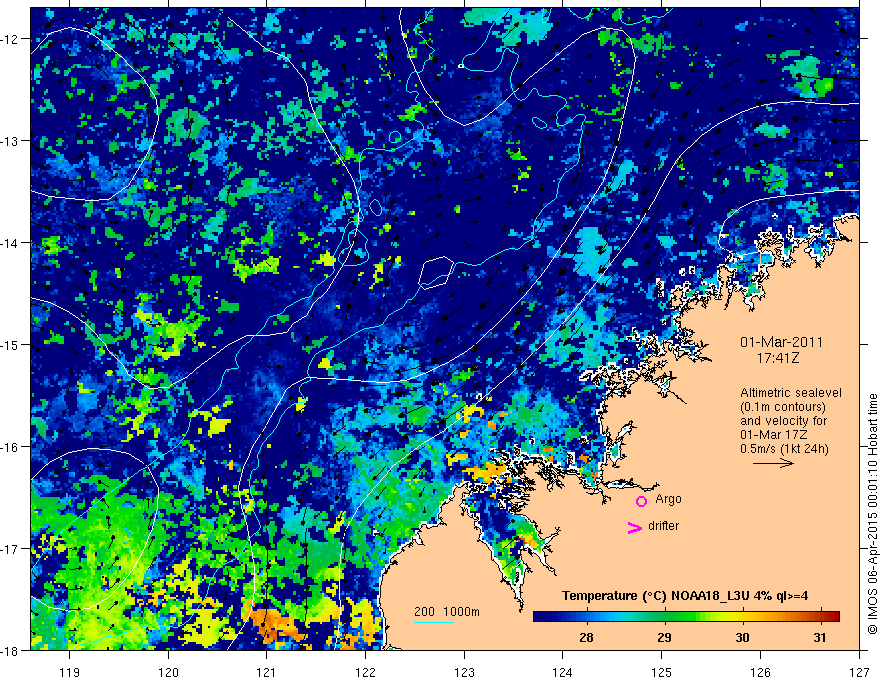The width and height of the screenshot is (880, 680).
Task: Click the '28' color bar label
Action: tap(586, 637)
